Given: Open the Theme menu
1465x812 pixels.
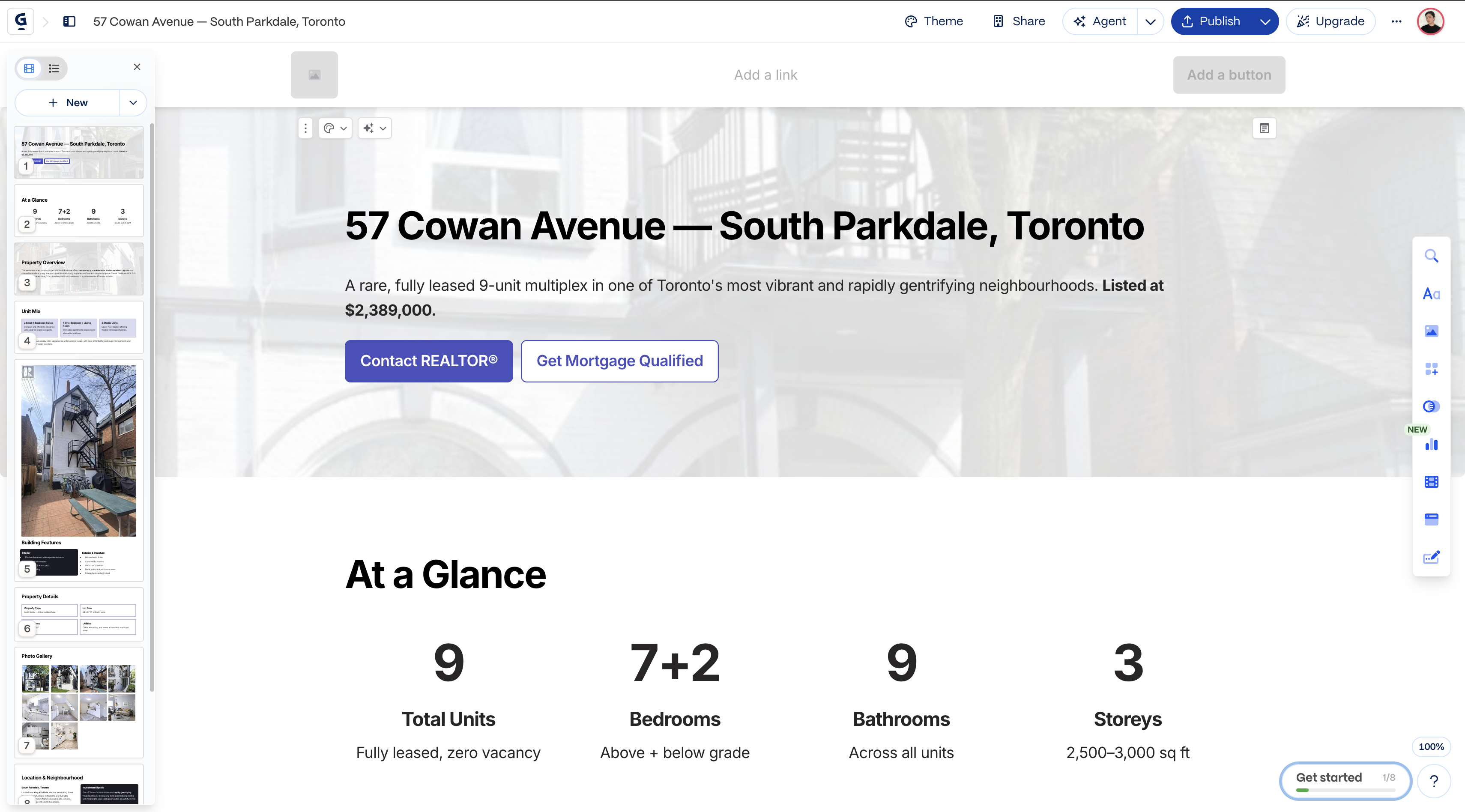Looking at the screenshot, I should pyautogui.click(x=933, y=21).
